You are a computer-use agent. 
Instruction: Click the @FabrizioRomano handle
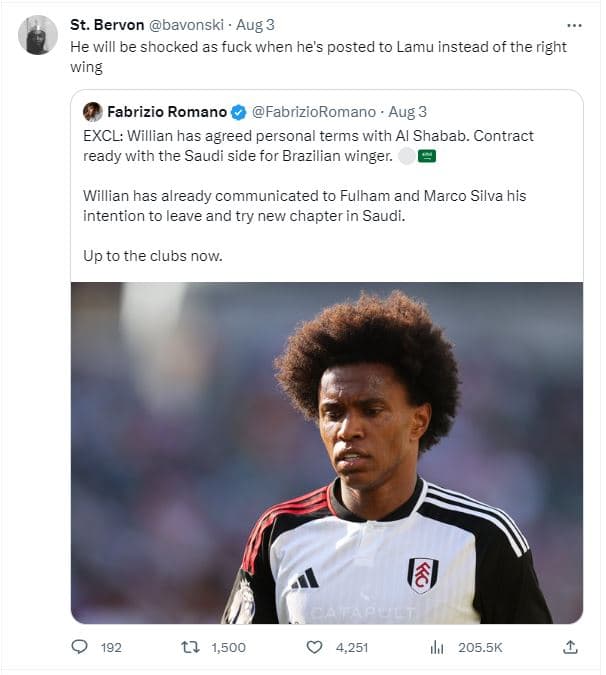pyautogui.click(x=313, y=112)
